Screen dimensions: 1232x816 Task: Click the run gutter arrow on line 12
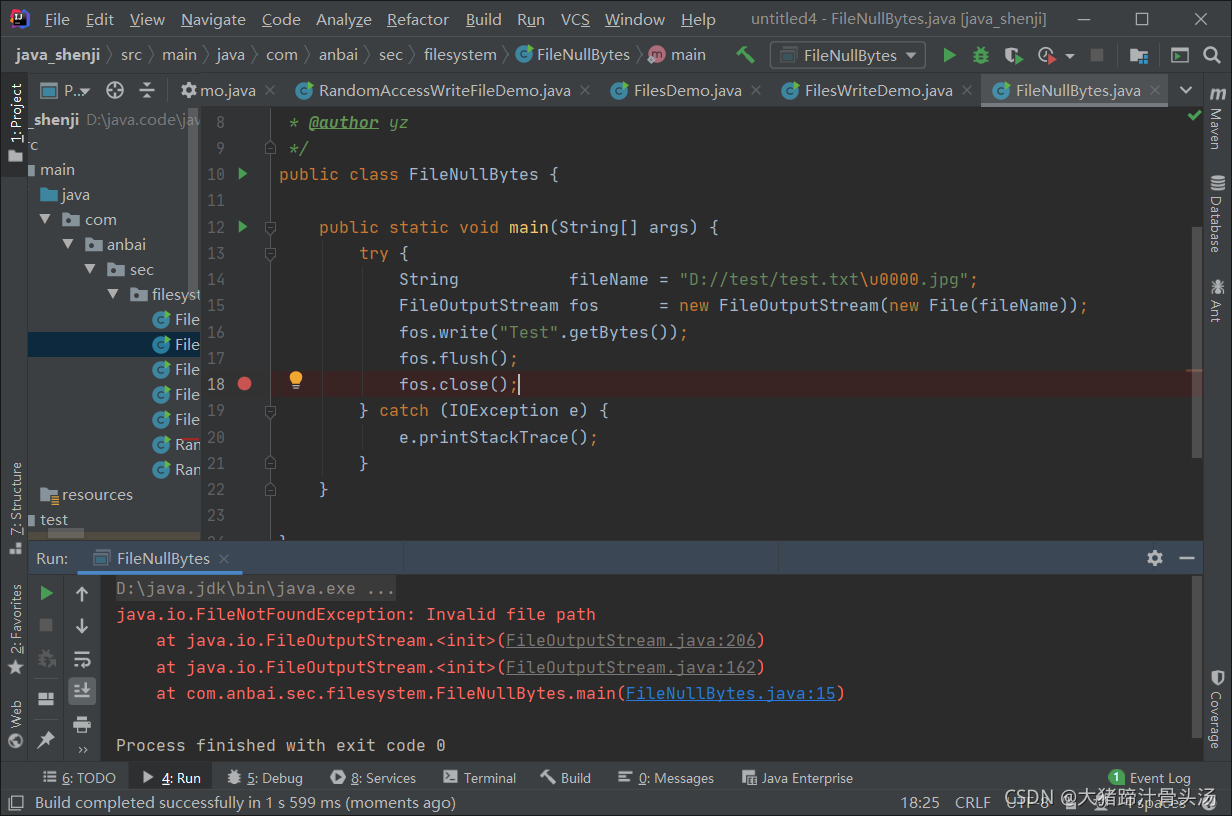tap(242, 227)
